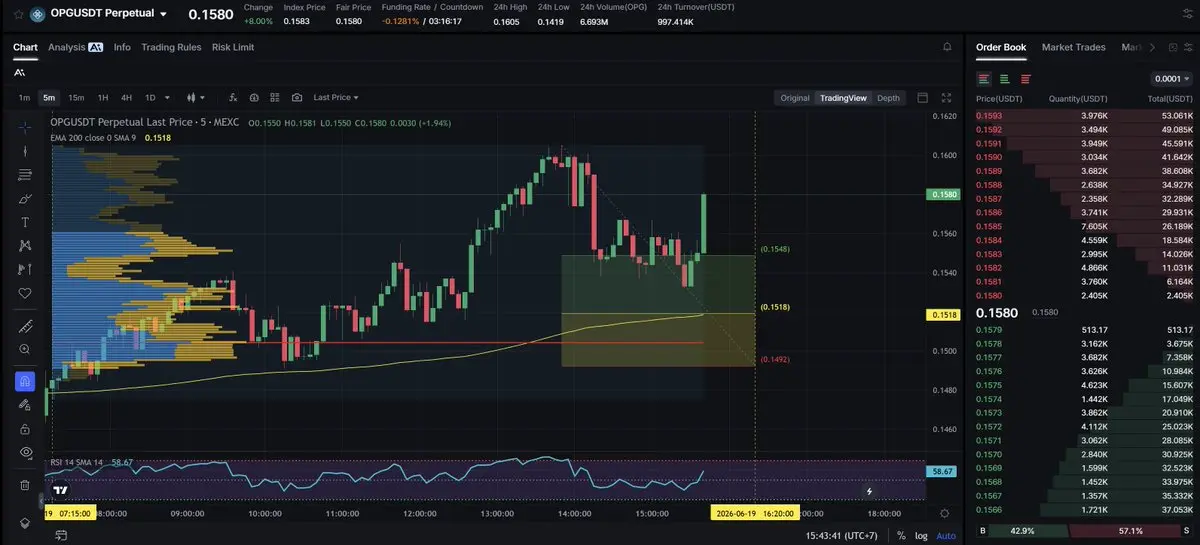1200x545 pixels.
Task: Open the object tree layers icon
Action: pos(25,523)
